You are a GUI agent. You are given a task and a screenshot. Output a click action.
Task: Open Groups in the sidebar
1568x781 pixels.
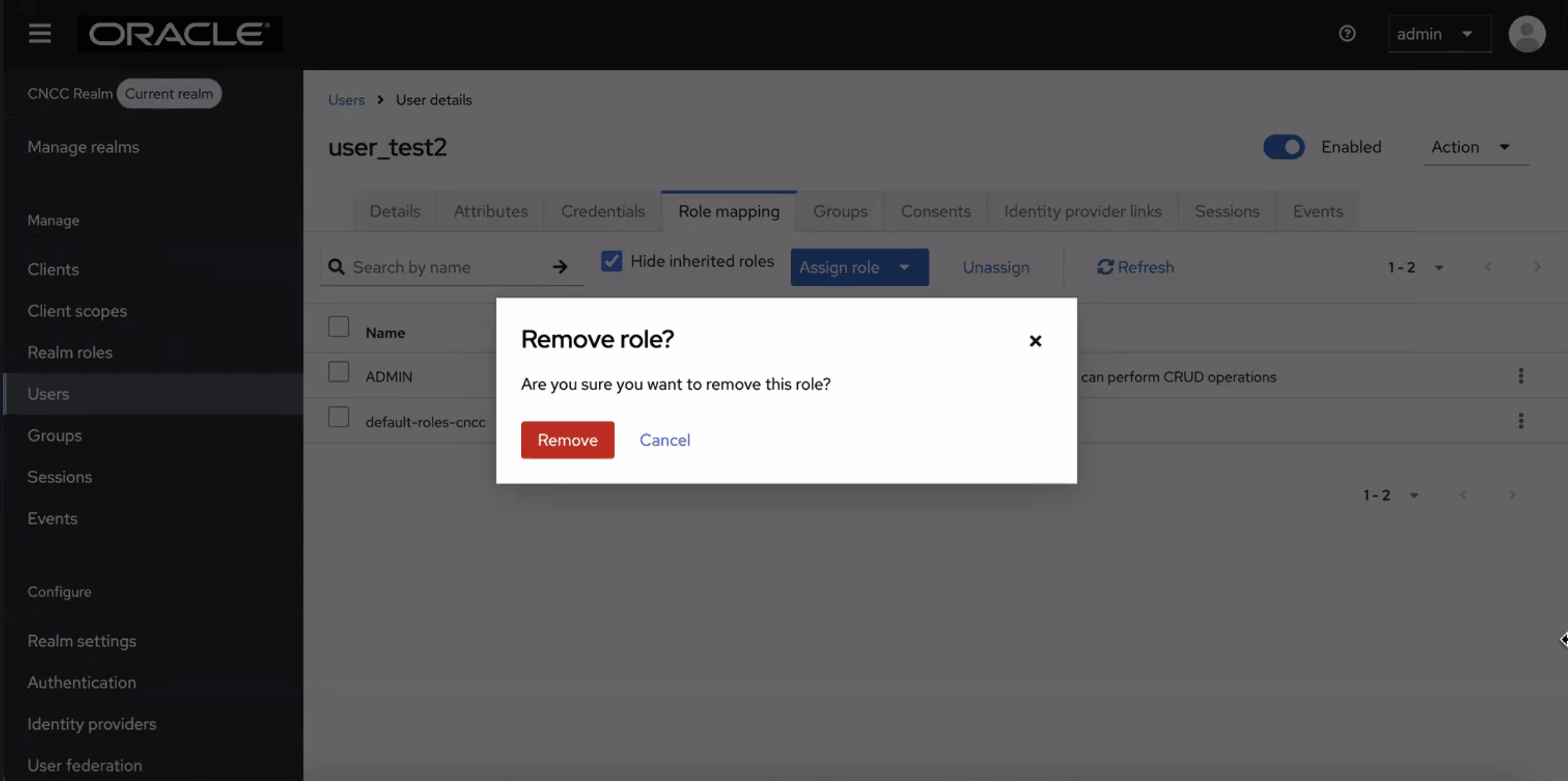pyautogui.click(x=153, y=436)
